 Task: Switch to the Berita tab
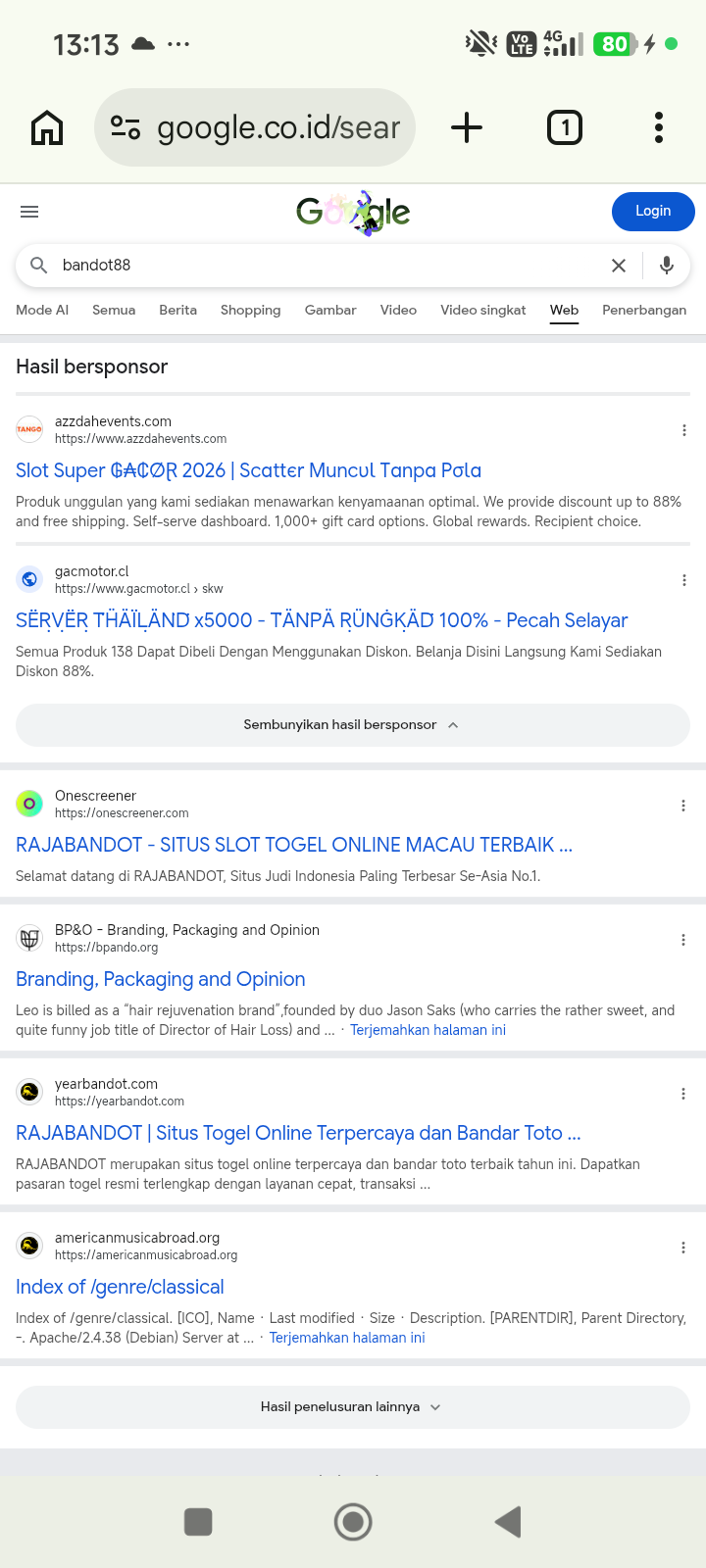(177, 310)
